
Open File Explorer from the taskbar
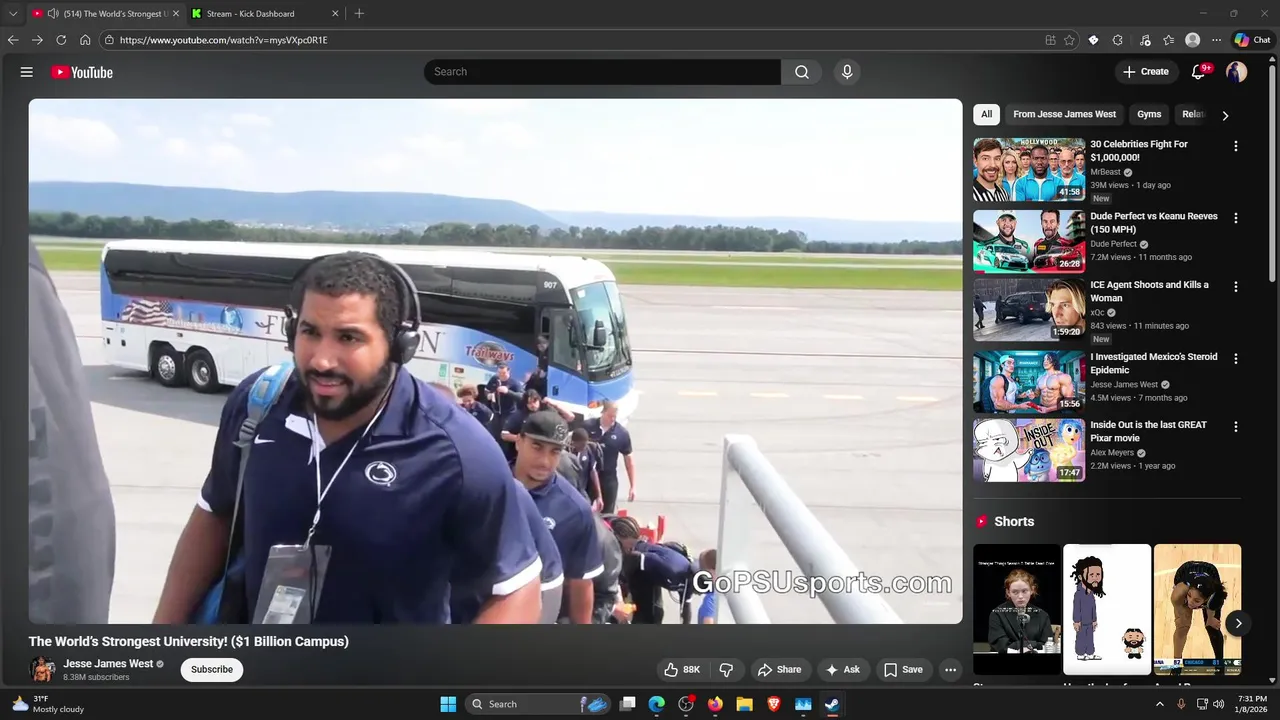click(x=744, y=704)
